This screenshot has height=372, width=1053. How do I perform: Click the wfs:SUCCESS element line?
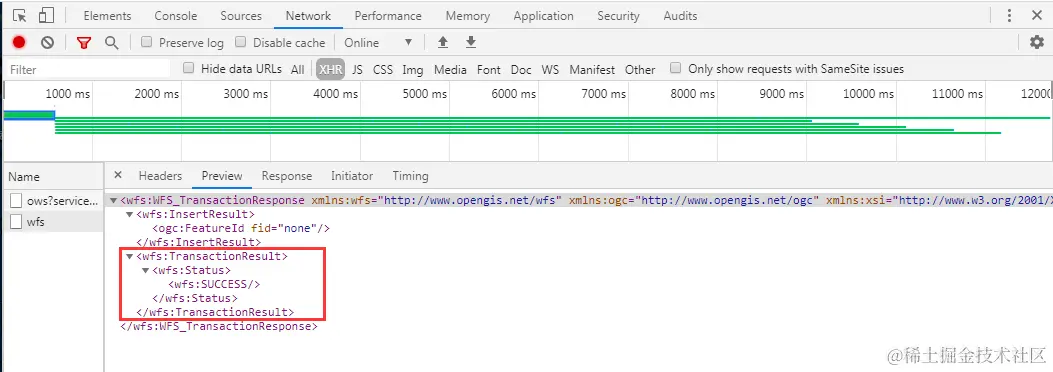click(x=214, y=284)
